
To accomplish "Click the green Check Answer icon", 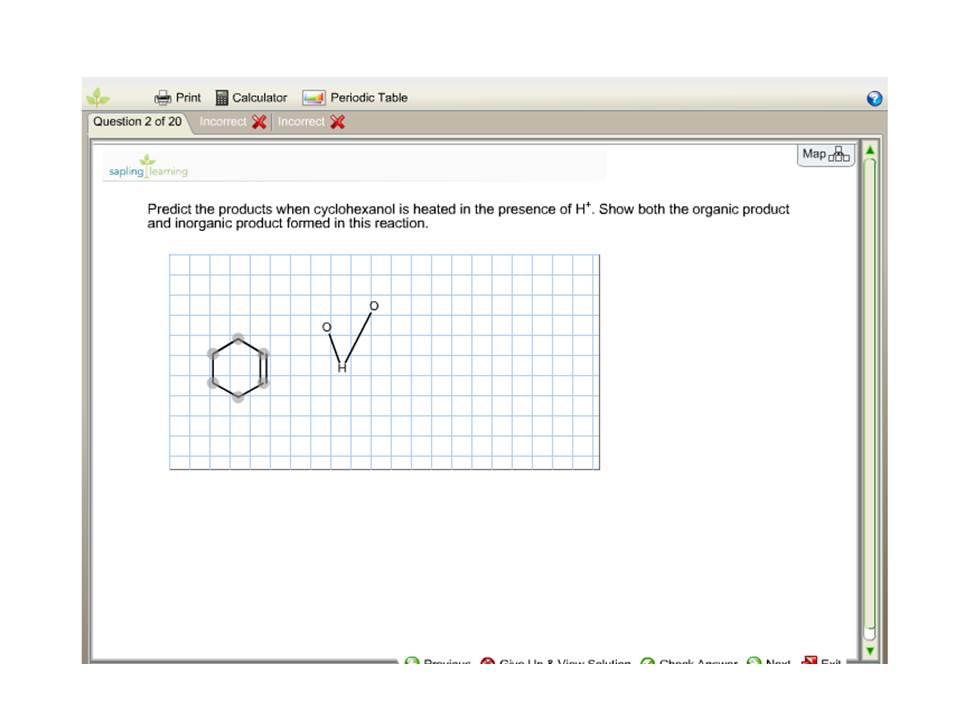I will click(x=648, y=661).
